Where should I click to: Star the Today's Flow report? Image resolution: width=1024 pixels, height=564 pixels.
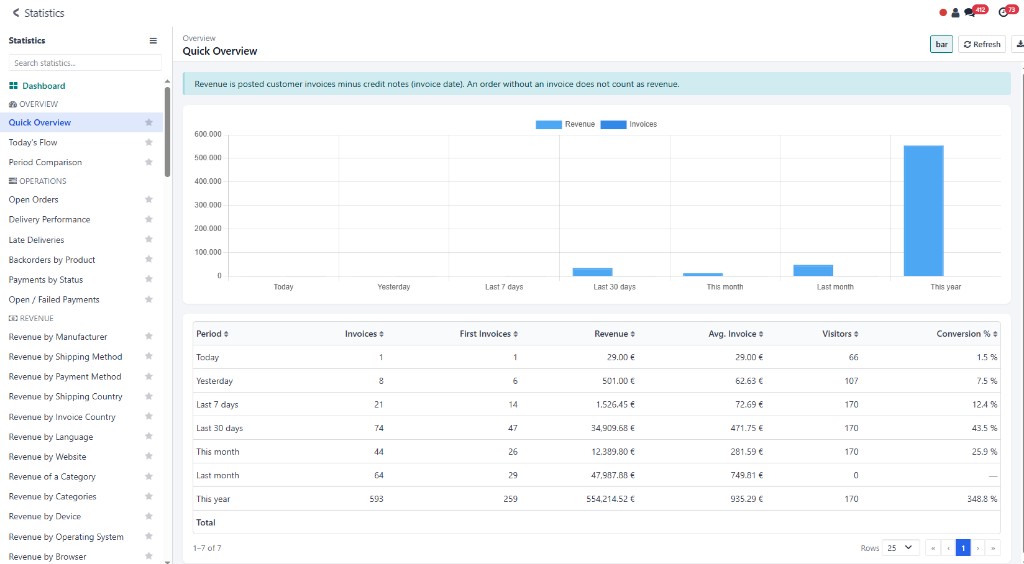coord(149,142)
